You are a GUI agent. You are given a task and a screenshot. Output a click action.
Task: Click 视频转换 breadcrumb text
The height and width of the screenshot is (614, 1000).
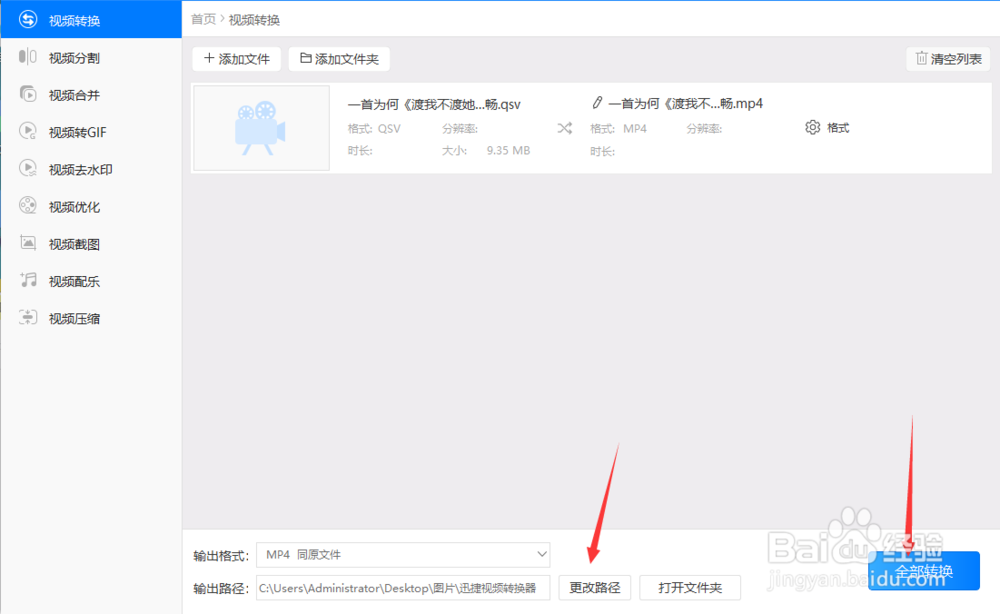(x=254, y=20)
